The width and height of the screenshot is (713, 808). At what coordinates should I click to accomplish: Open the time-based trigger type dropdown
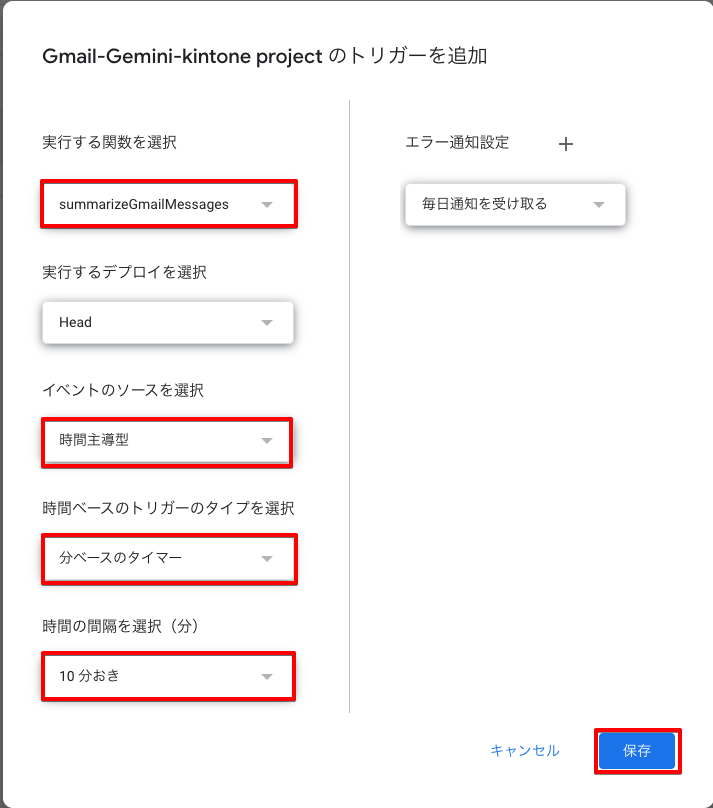click(168, 559)
